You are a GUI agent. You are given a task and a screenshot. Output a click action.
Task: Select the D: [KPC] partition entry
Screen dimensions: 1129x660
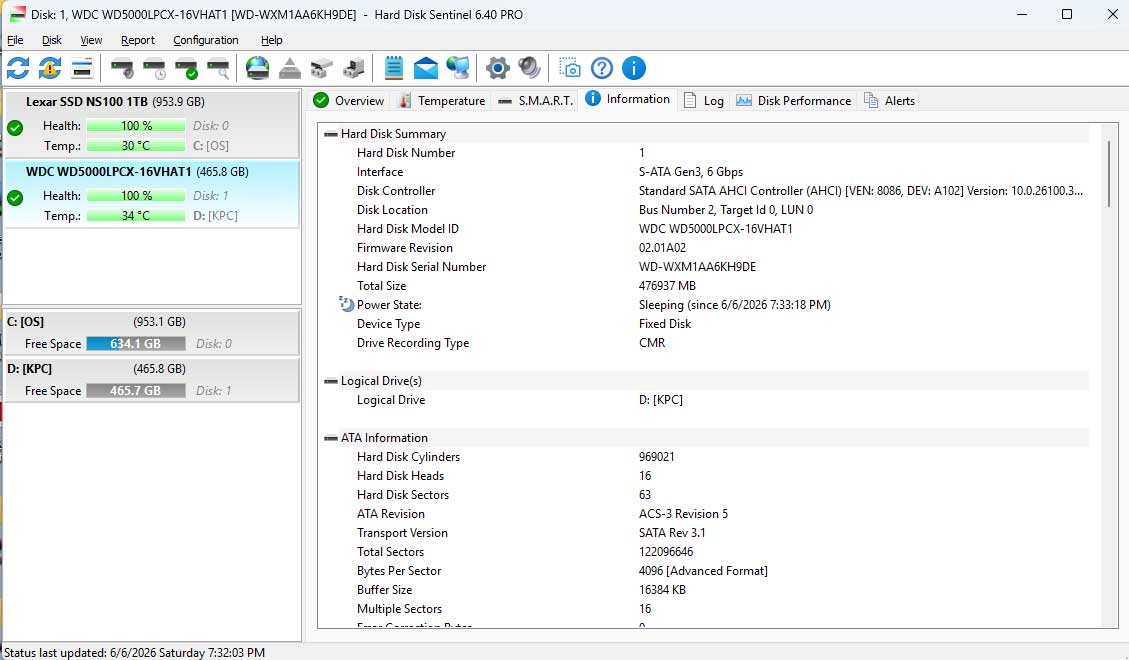[153, 379]
